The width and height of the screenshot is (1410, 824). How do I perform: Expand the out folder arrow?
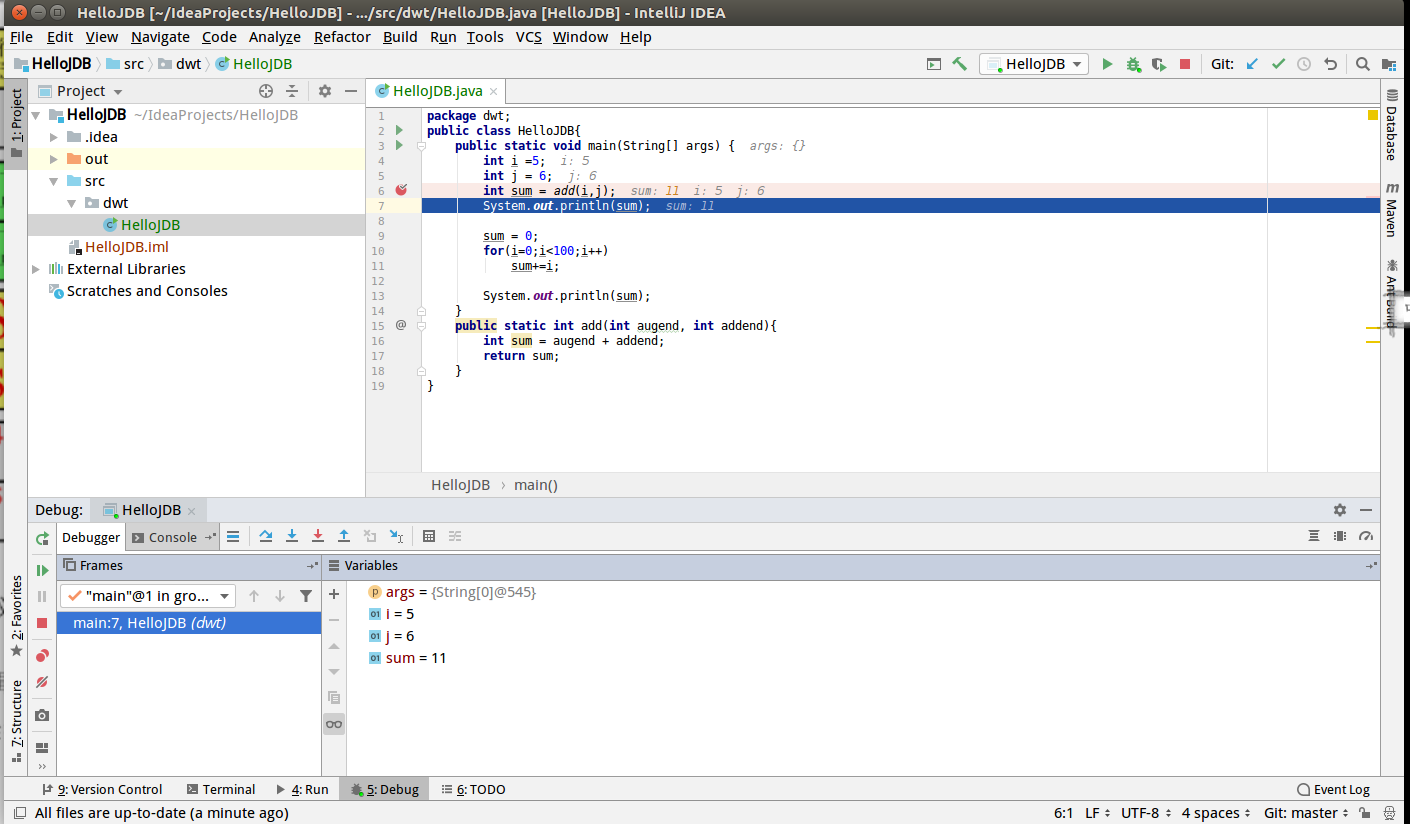coord(55,159)
